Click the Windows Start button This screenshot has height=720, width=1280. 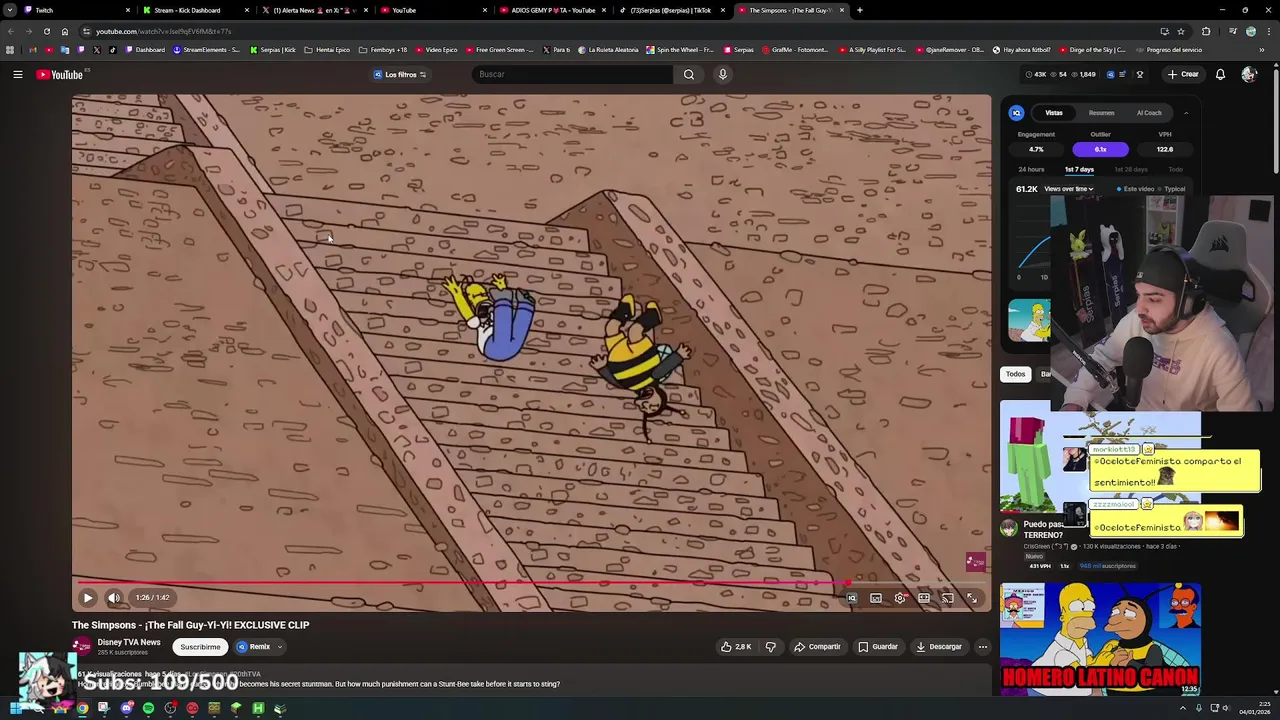15,708
